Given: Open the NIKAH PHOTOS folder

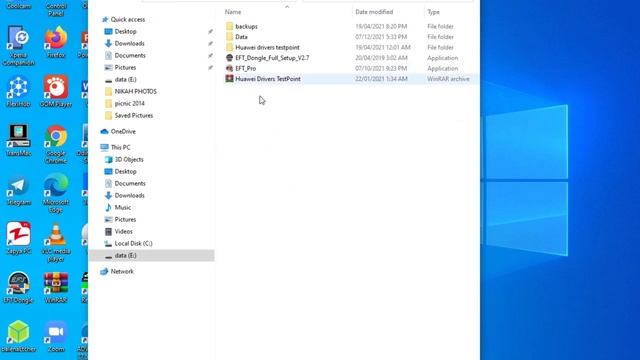Looking at the screenshot, I should point(136,91).
